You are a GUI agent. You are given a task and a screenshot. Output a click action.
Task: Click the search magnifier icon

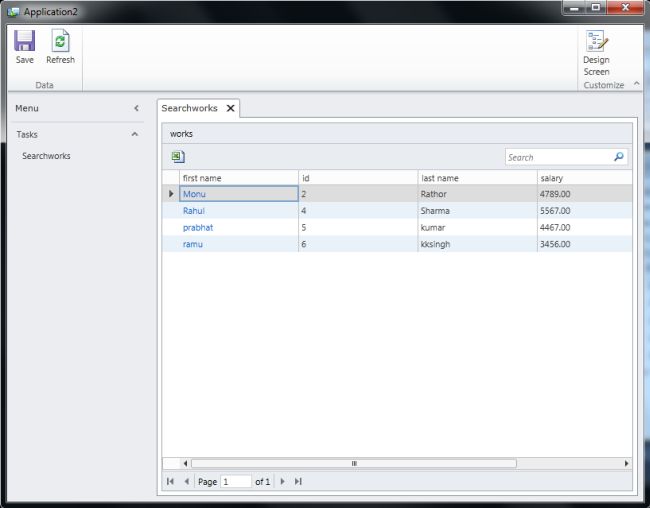[x=618, y=157]
